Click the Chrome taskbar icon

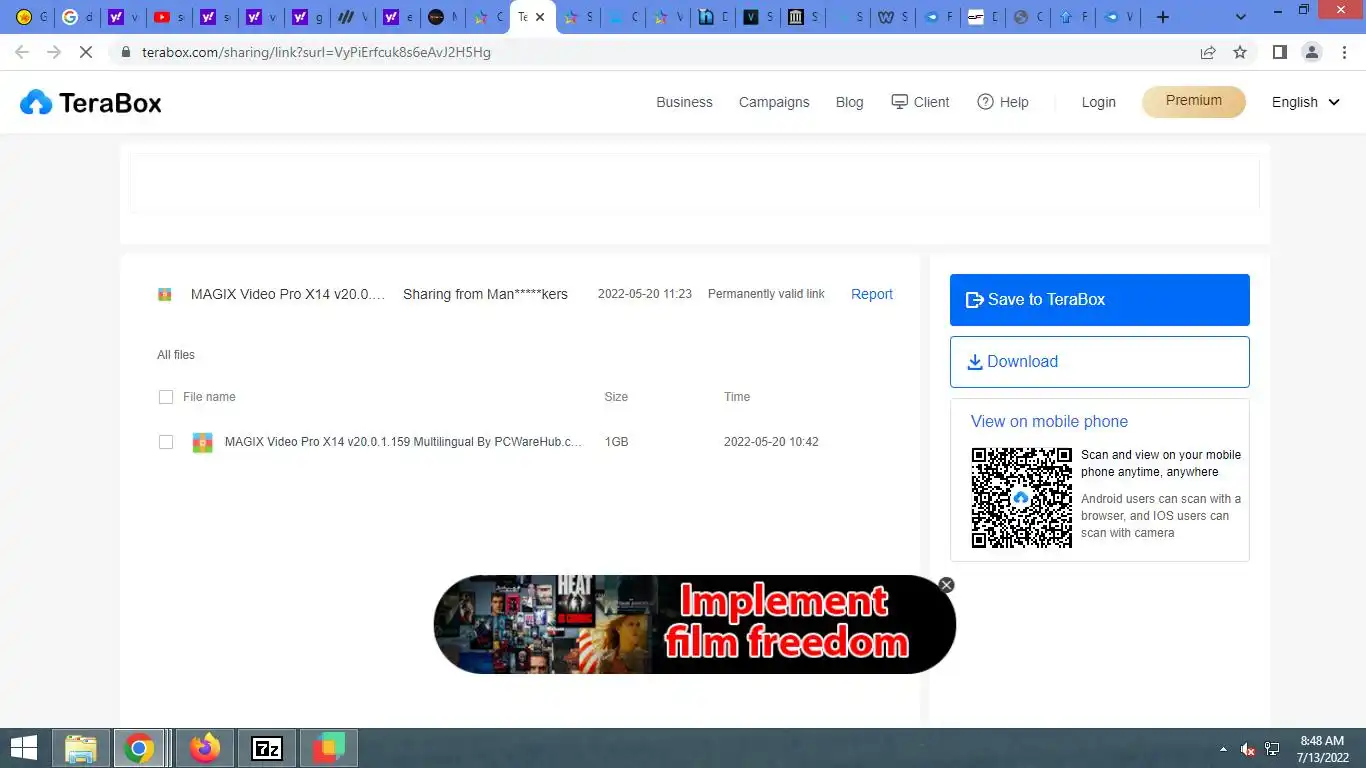point(139,748)
